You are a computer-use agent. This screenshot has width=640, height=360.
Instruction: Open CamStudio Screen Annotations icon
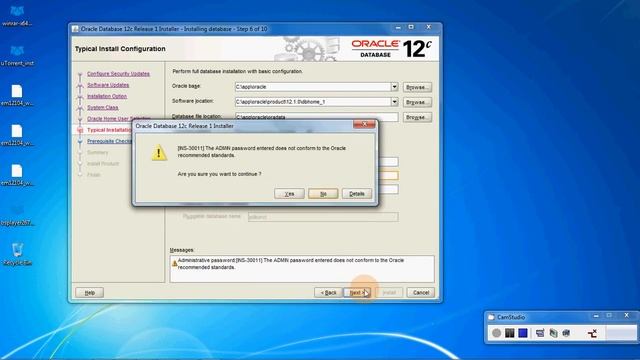pos(553,333)
